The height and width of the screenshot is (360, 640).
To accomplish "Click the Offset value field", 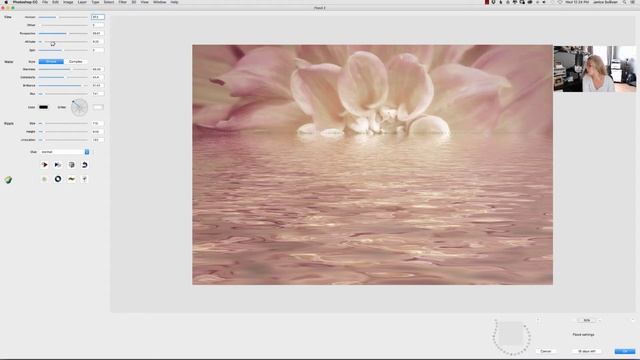I will [x=98, y=25].
